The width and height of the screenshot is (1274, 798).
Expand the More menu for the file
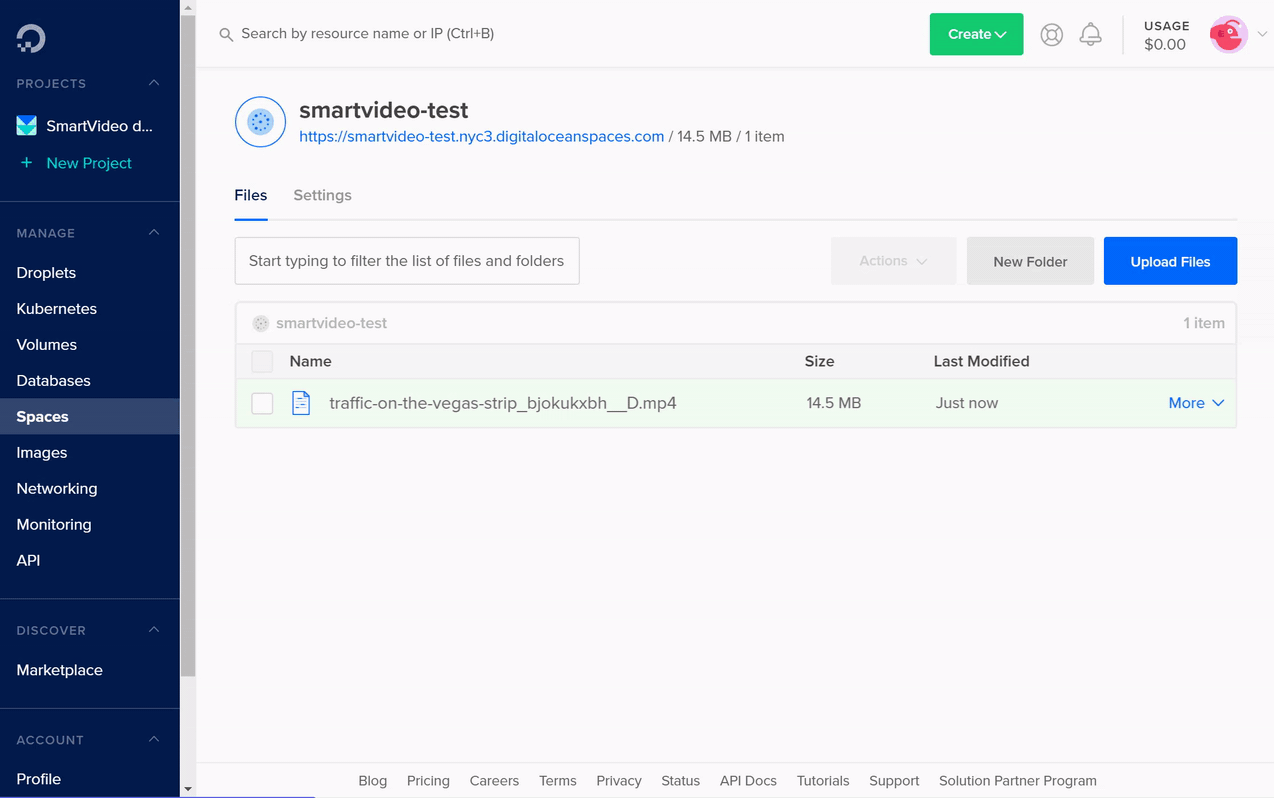(1196, 403)
